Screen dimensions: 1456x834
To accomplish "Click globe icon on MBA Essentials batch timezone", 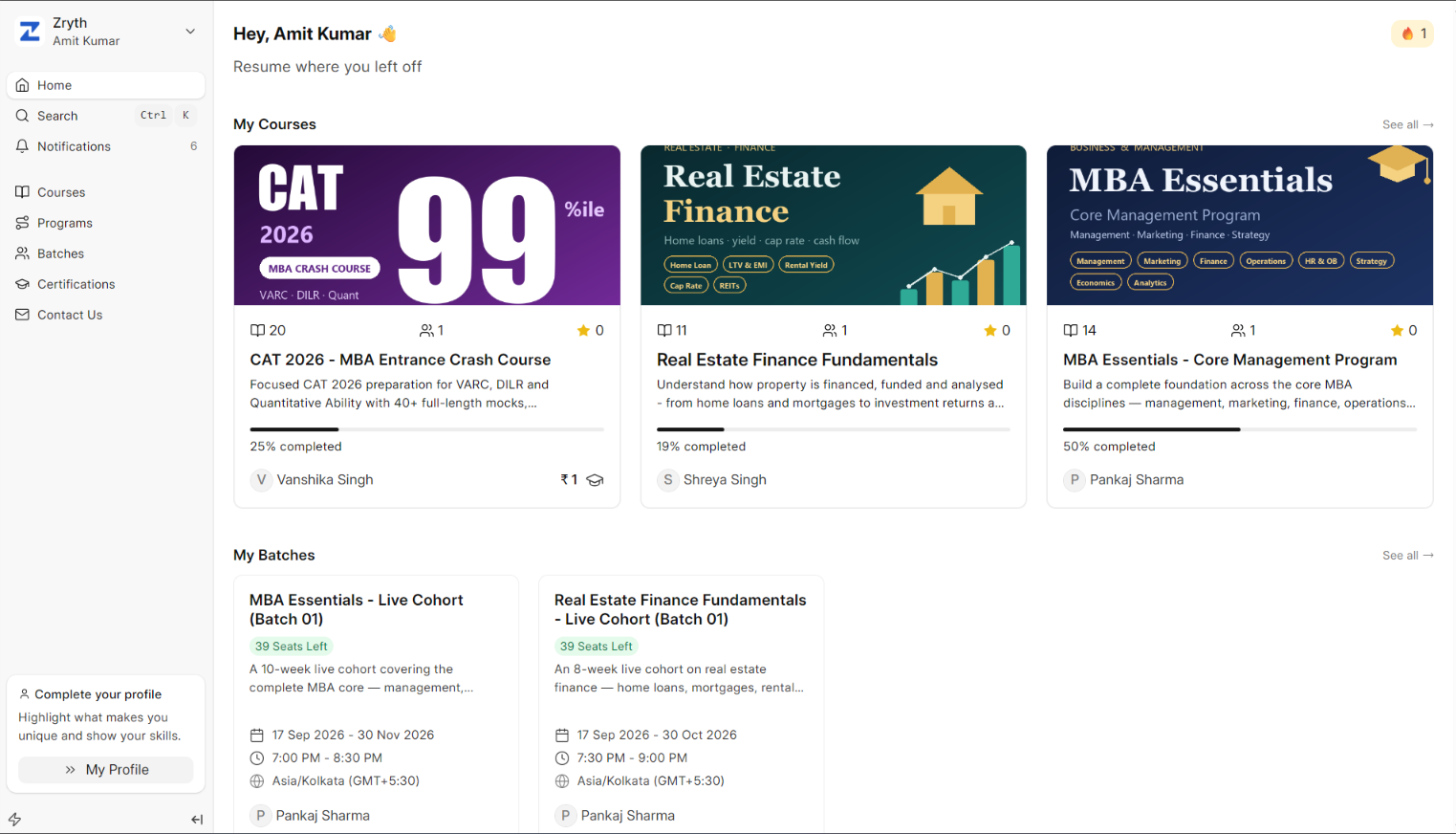I will 256,781.
